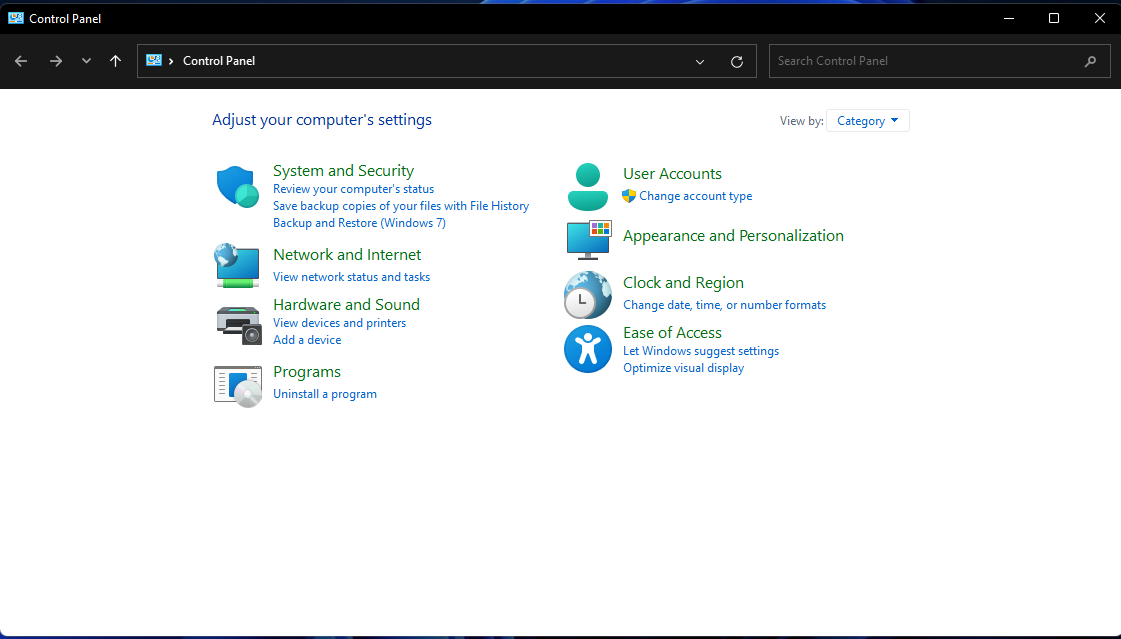Click the Programs disc icon

238,386
